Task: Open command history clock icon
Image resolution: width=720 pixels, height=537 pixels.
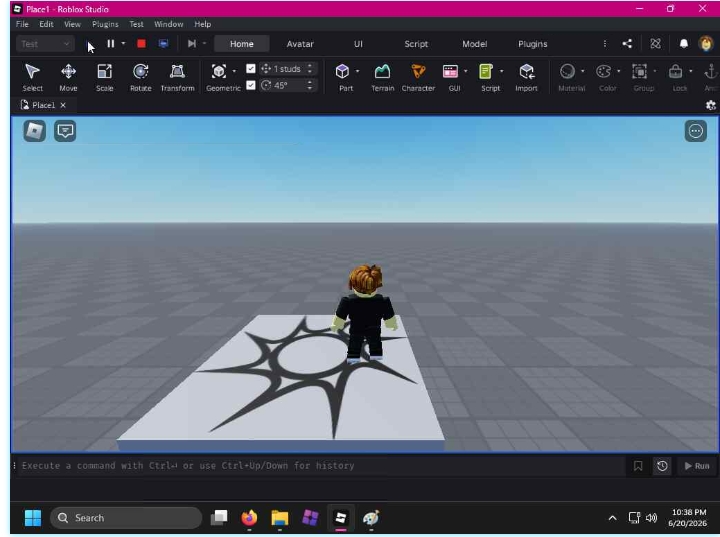Action: (662, 466)
